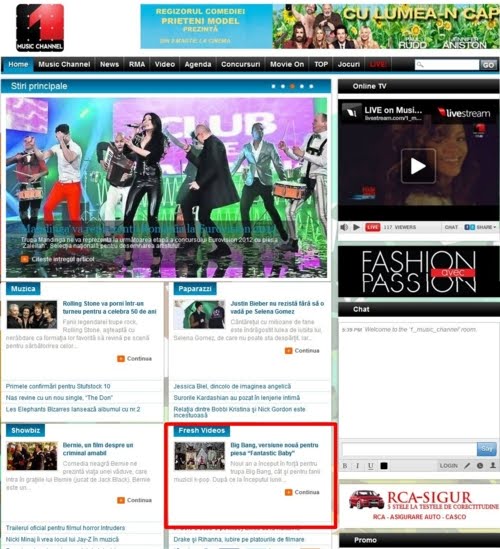This screenshot has height=549, width=500.
Task: Open the SHARE dropdown under livestream
Action: coord(486,227)
